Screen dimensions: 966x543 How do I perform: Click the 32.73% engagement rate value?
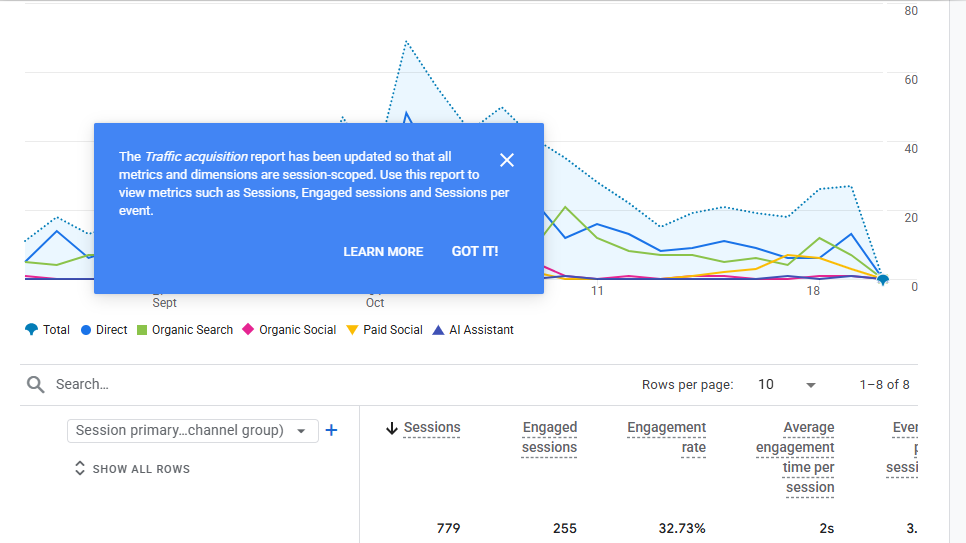(x=682, y=528)
